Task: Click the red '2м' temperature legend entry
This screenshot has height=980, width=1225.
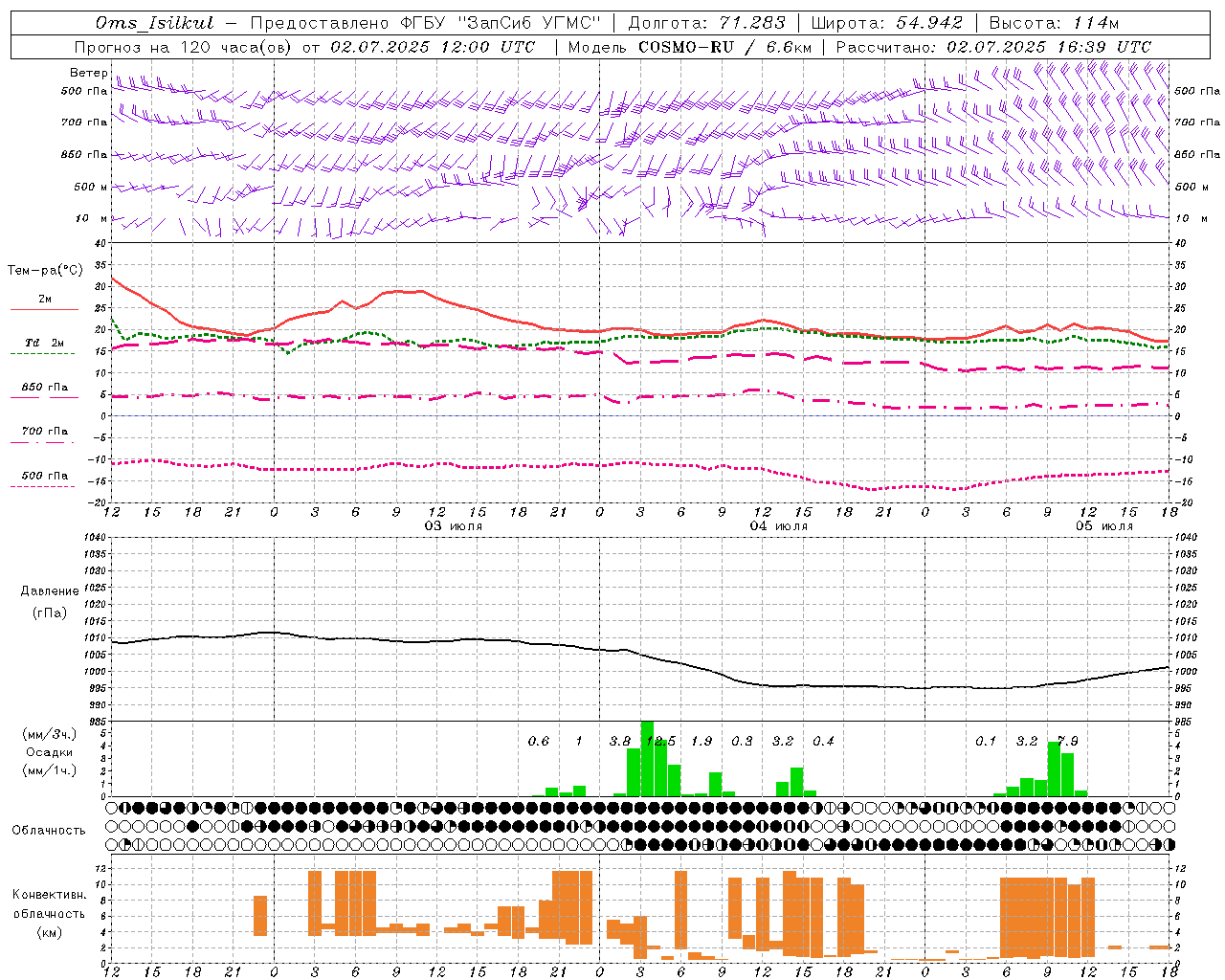Action: click(45, 300)
